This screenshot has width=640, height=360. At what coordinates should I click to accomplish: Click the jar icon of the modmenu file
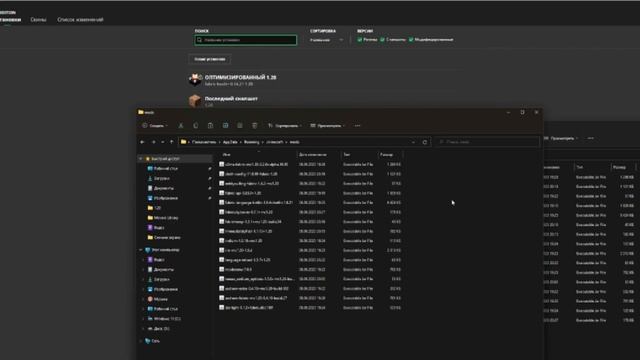(222, 269)
